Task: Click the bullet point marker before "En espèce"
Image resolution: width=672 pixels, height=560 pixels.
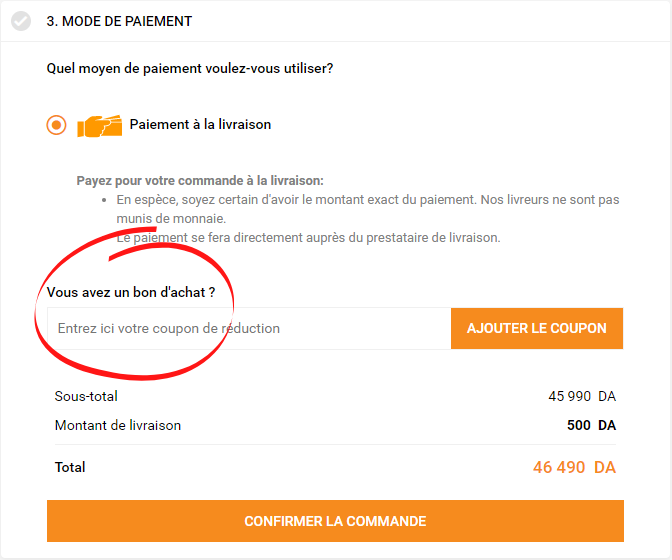Action: (105, 200)
